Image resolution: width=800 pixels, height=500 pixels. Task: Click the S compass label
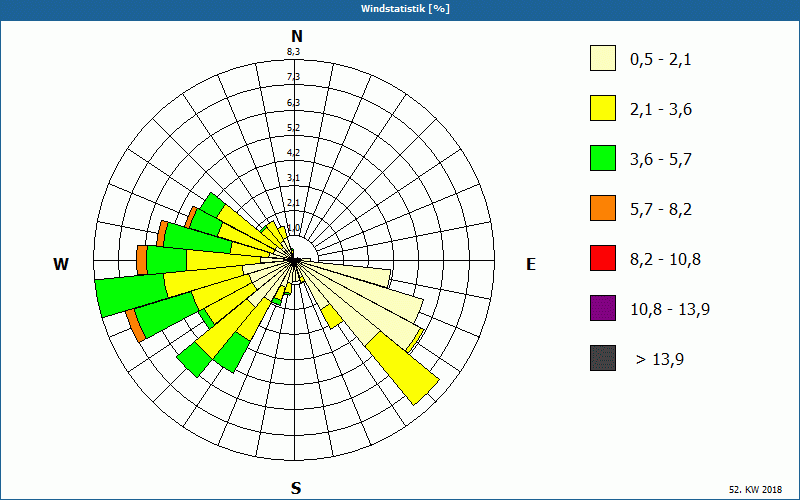pyautogui.click(x=296, y=488)
